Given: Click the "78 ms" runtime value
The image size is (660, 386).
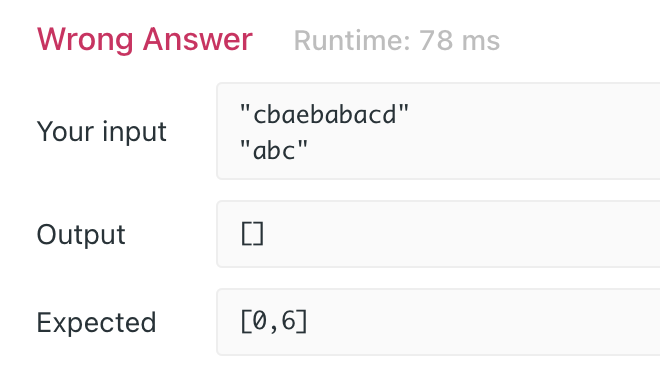Looking at the screenshot, I should (x=460, y=41).
